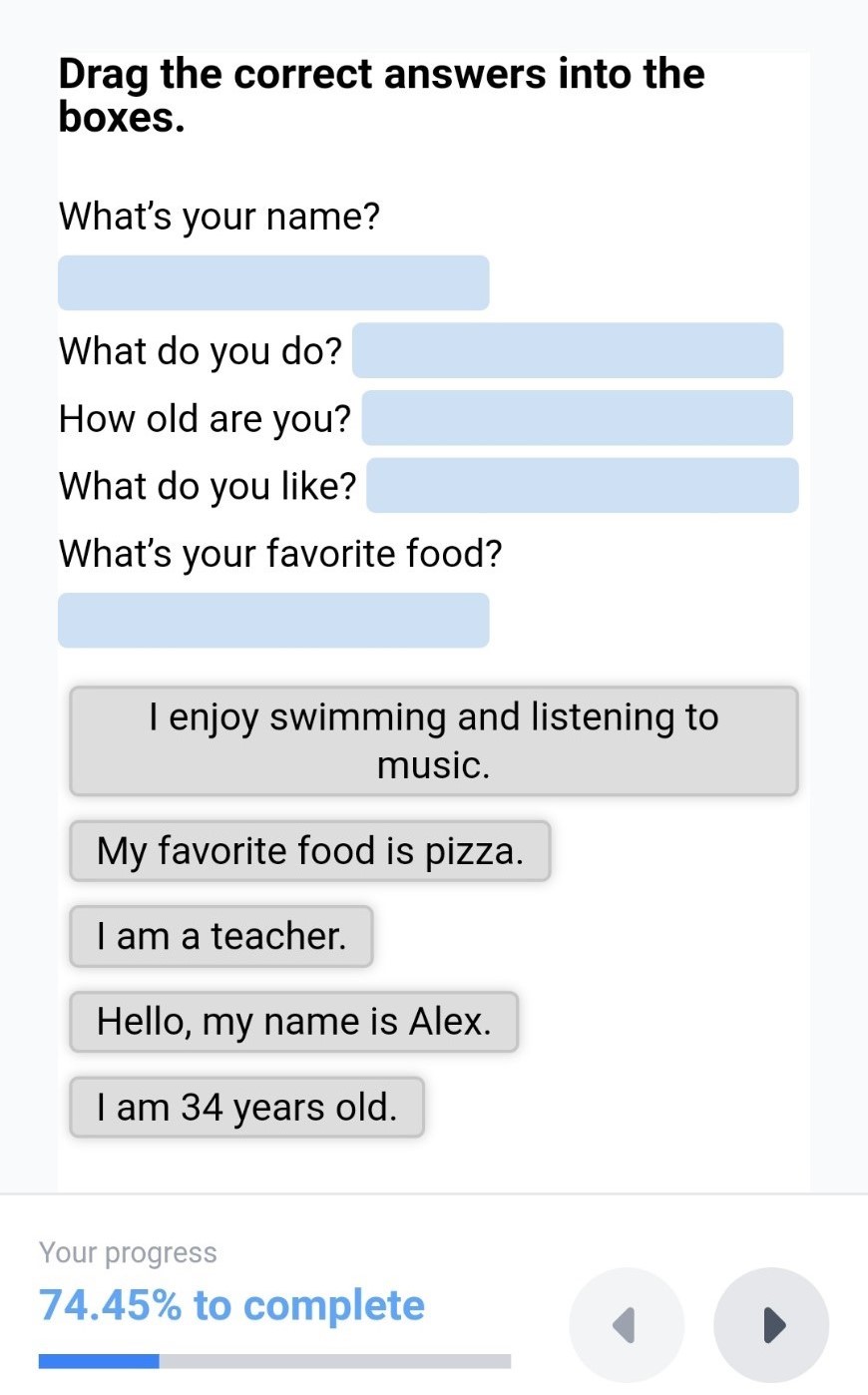Viewport: 868px width, 1395px height.
Task: Click the empty box beside "How old are you?"
Action: tap(577, 418)
